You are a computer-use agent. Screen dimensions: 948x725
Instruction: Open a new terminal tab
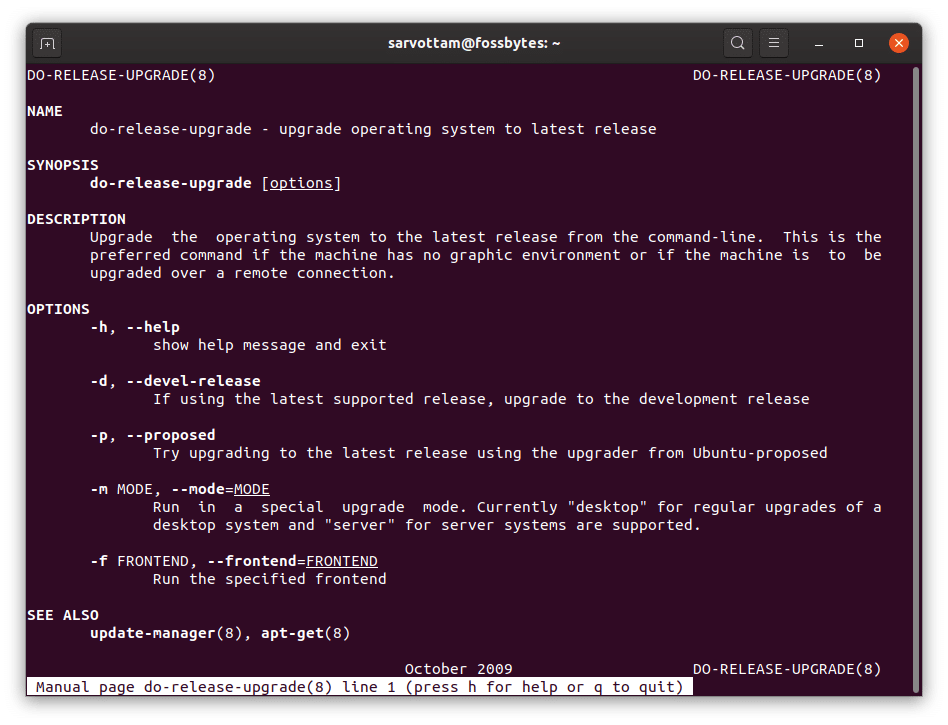click(48, 43)
